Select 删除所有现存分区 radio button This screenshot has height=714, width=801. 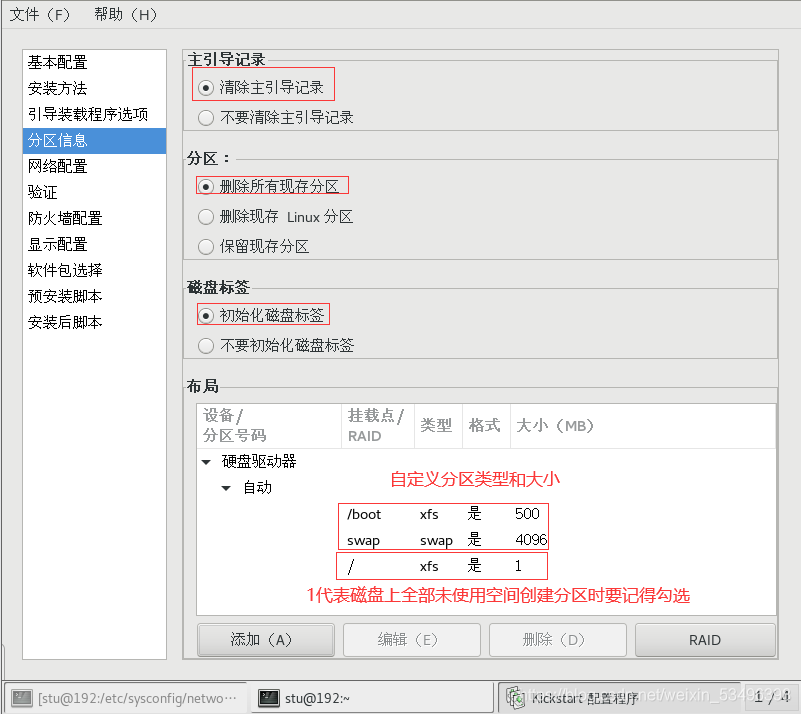(206, 187)
